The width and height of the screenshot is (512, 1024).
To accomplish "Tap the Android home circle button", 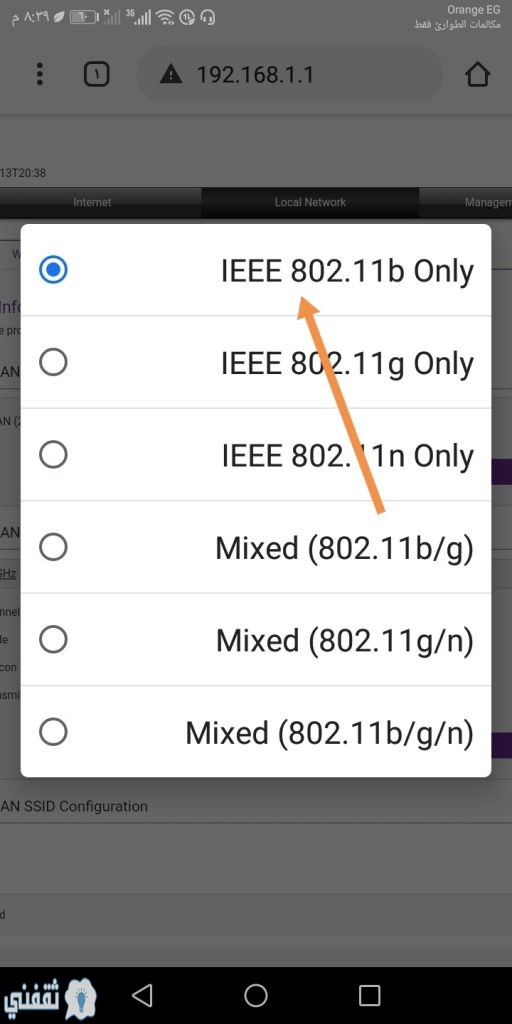I will coord(256,995).
